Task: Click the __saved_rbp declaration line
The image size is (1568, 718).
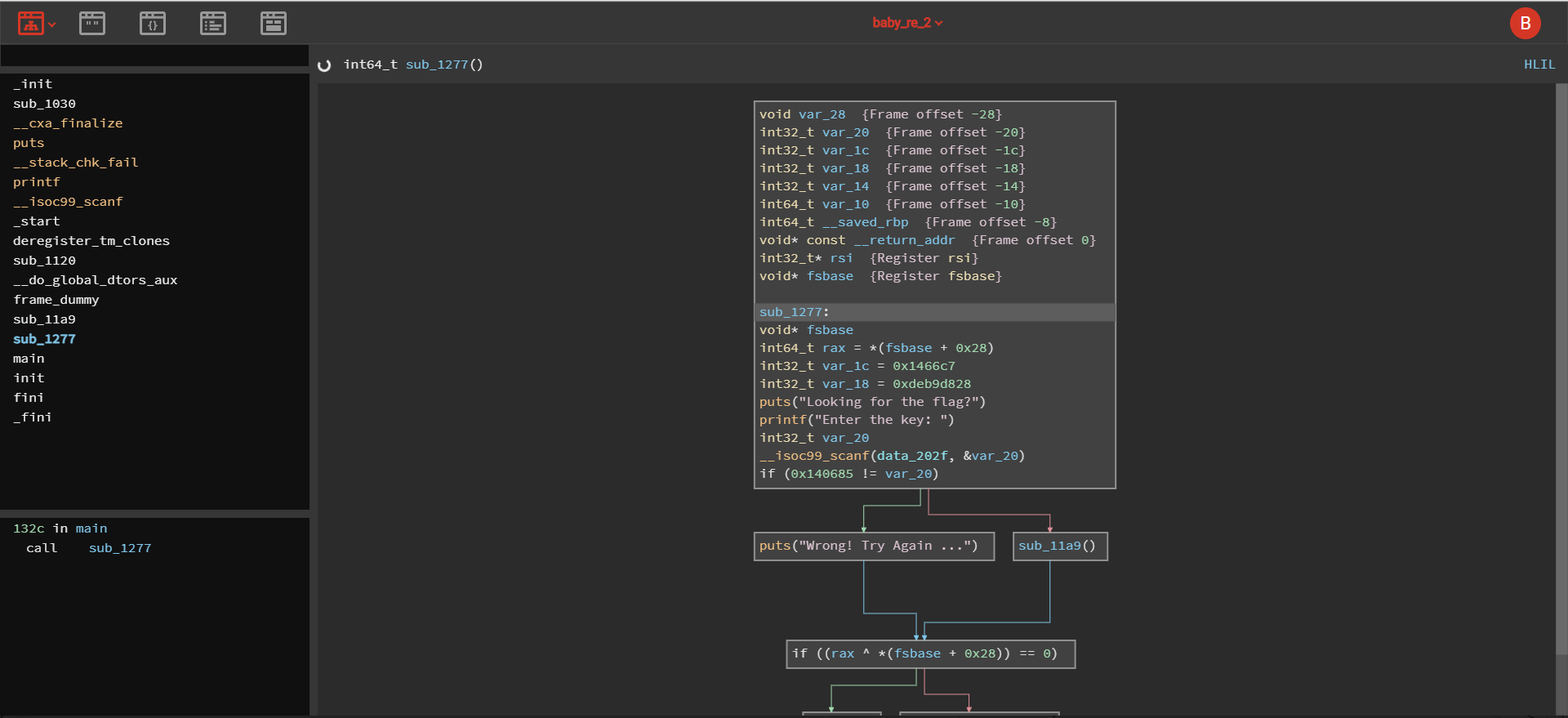Action: click(x=908, y=222)
